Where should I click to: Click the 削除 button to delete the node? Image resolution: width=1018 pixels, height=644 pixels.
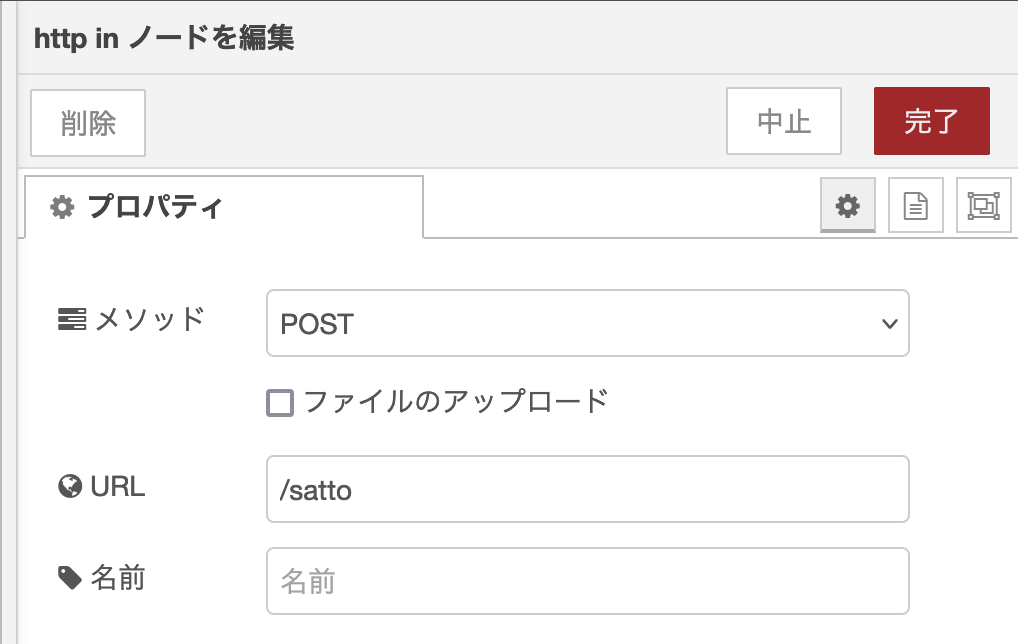87,120
